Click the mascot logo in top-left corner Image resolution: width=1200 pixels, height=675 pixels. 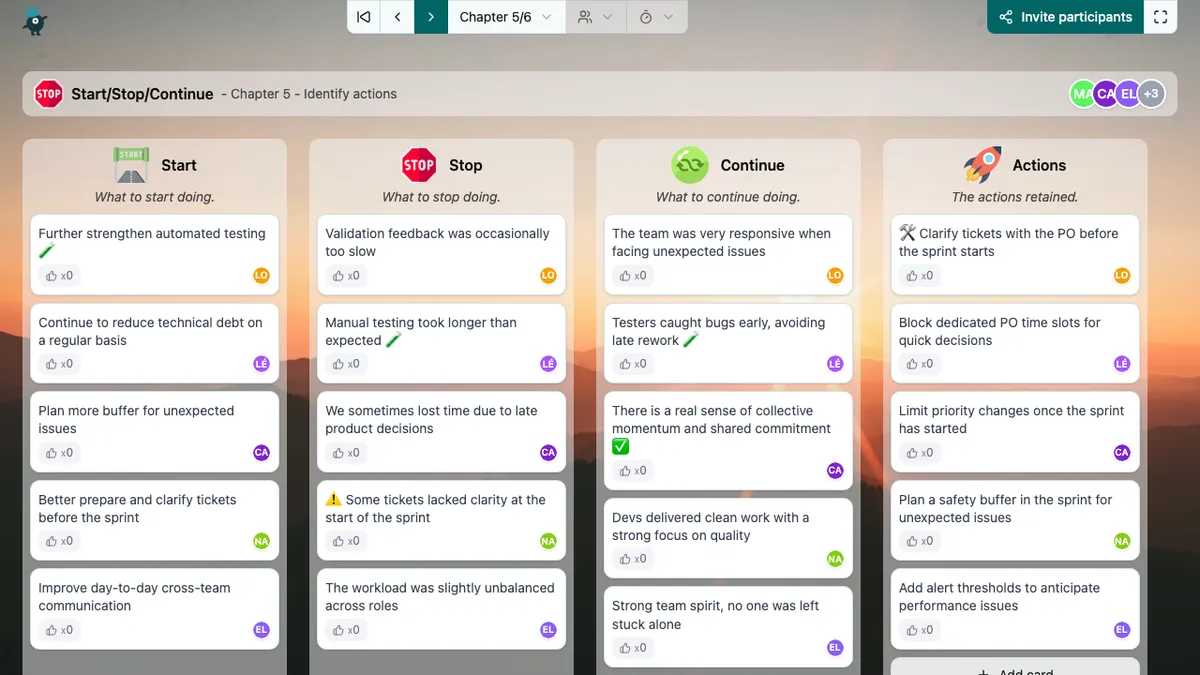tap(35, 20)
